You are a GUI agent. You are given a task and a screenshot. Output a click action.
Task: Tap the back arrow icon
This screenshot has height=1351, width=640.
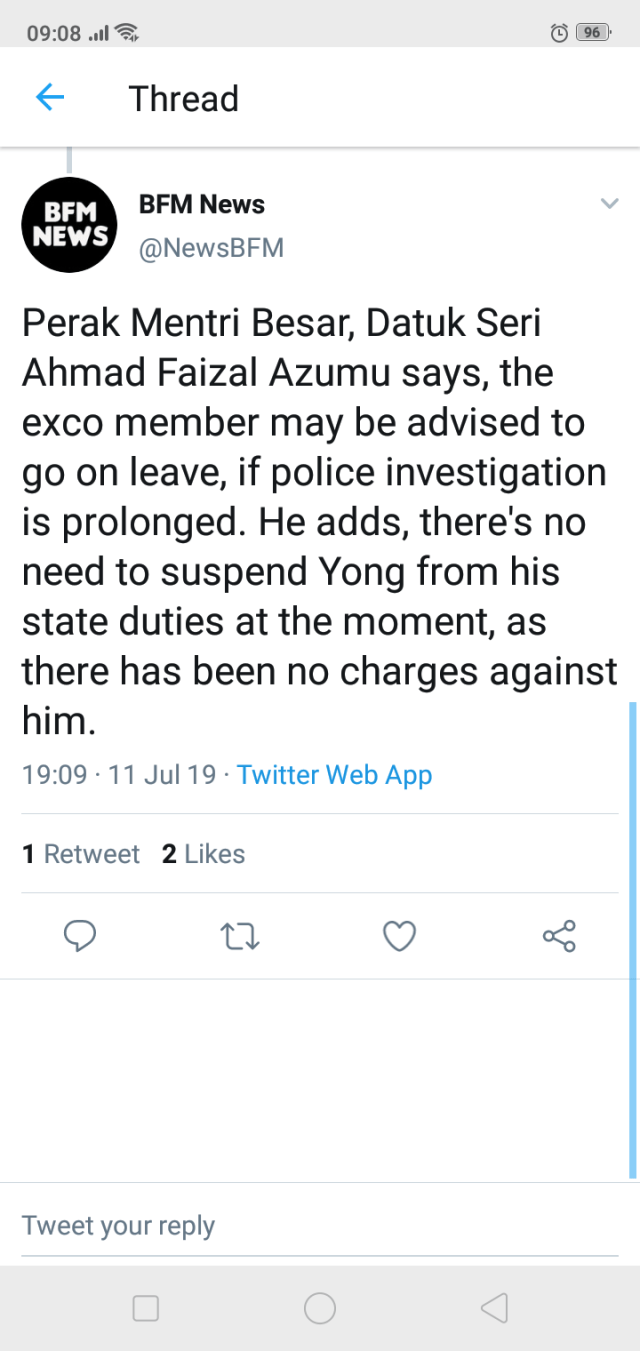(x=49, y=98)
